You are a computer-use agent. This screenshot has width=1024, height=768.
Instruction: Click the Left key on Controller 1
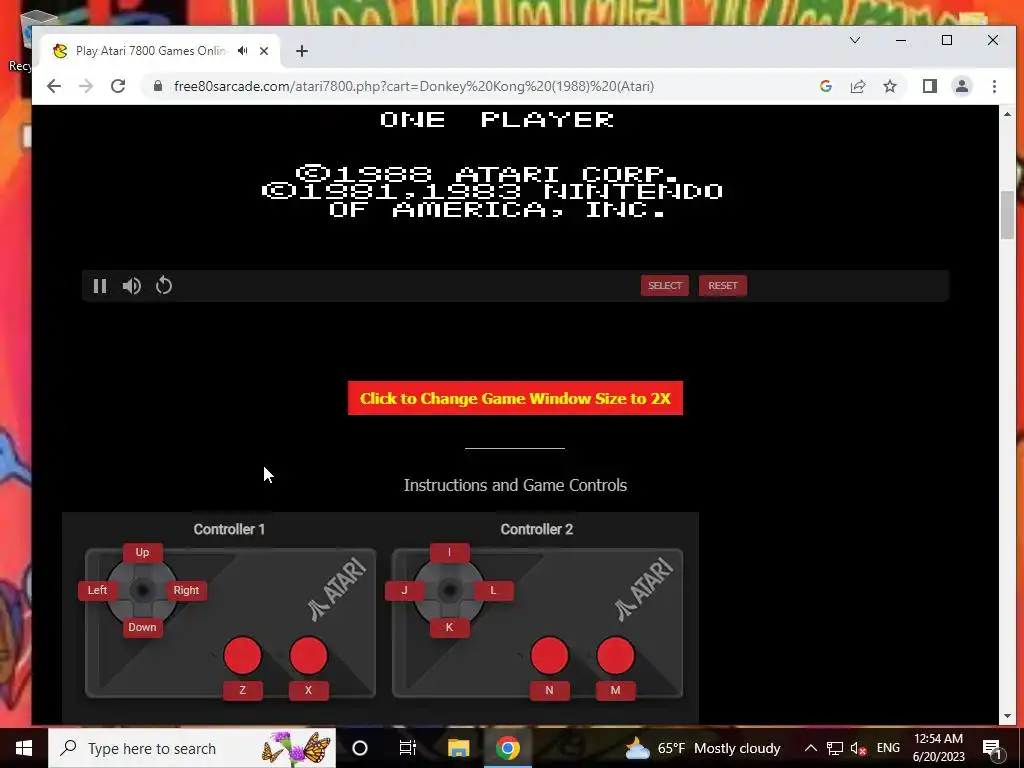pyautogui.click(x=97, y=590)
